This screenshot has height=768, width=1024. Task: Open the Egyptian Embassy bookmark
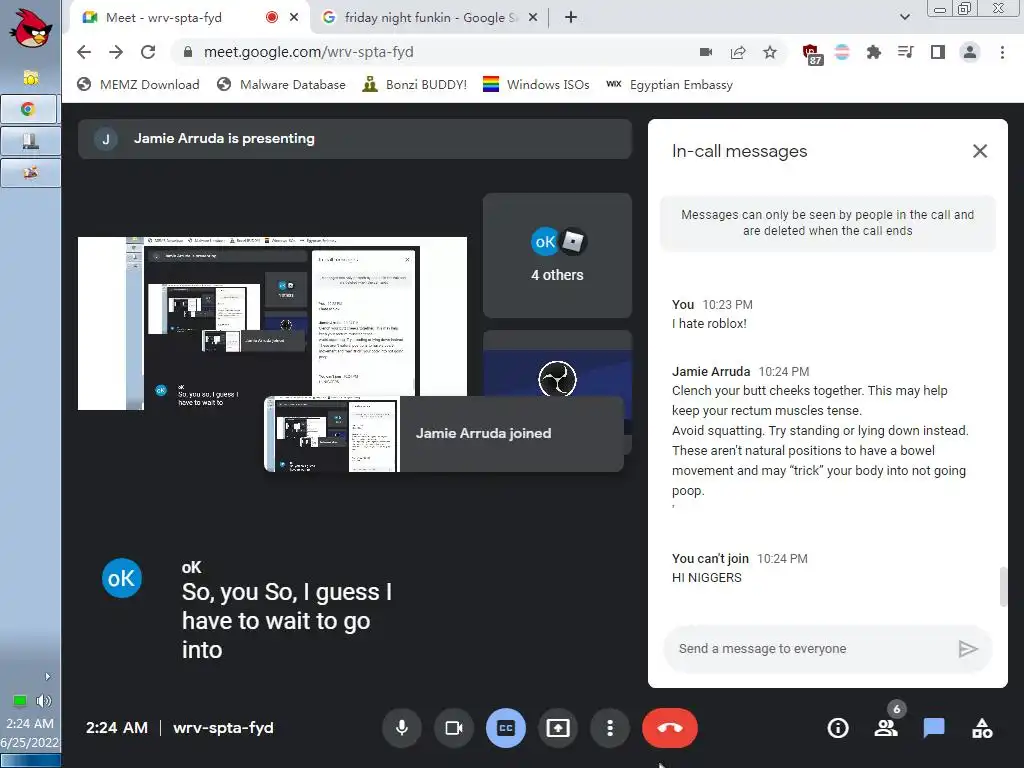coord(669,84)
